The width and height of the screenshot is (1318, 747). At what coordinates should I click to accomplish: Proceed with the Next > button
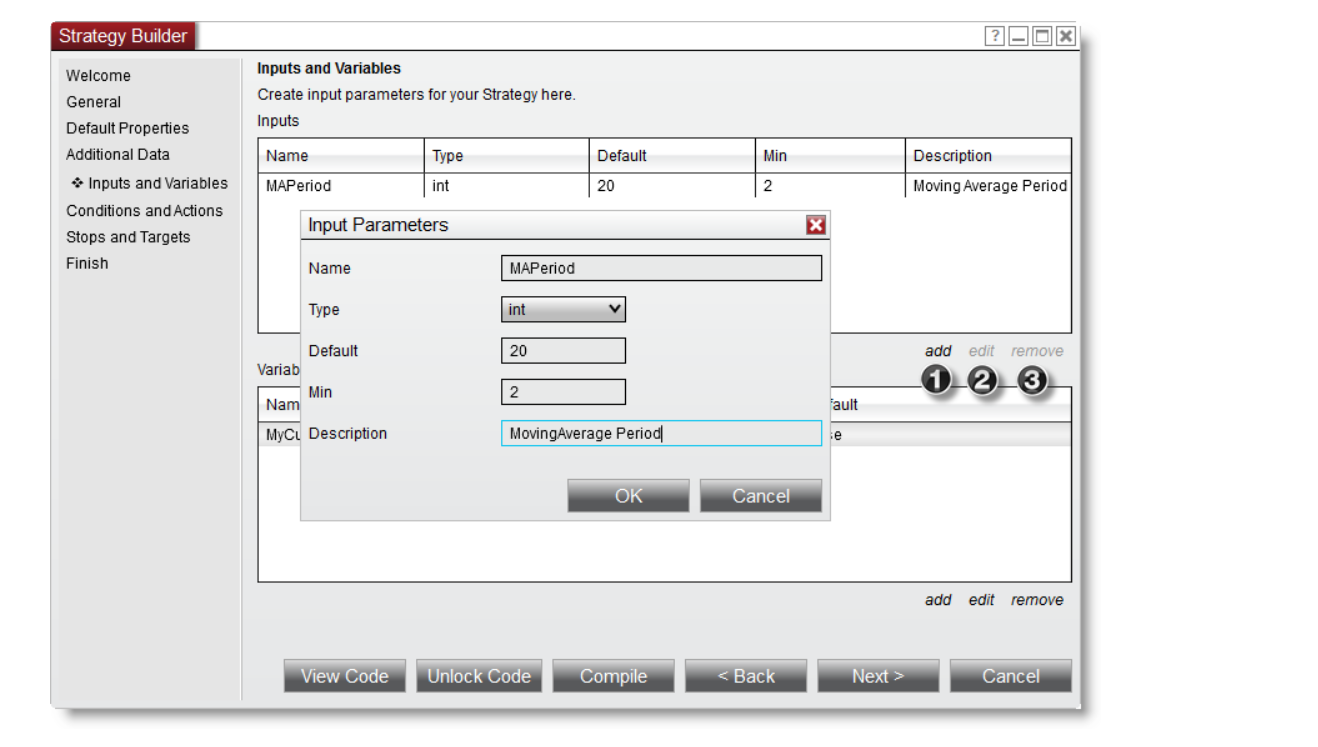click(x=878, y=676)
